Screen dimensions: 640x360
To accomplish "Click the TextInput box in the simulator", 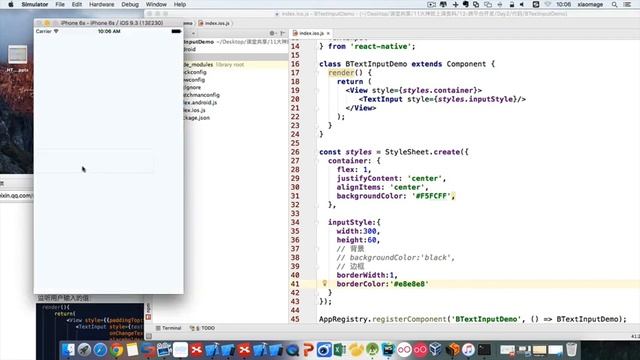I will (x=96, y=162).
